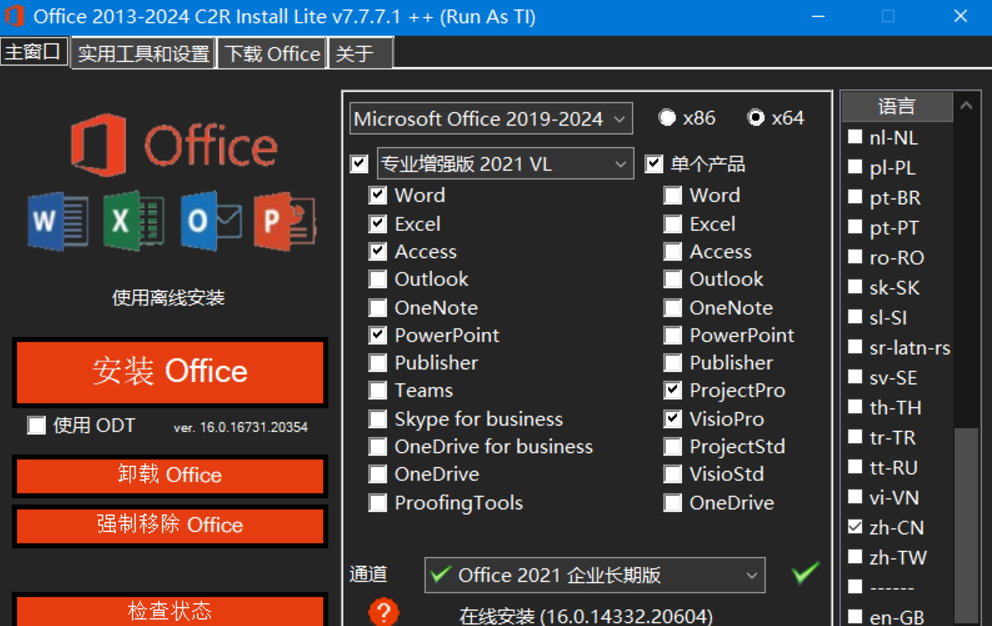
Task: Open the Office 2021 企业长期版 channel dropdown
Action: click(x=595, y=575)
